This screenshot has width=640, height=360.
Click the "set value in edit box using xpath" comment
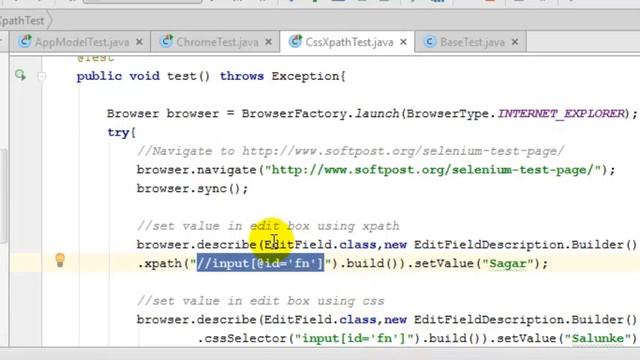(x=269, y=226)
